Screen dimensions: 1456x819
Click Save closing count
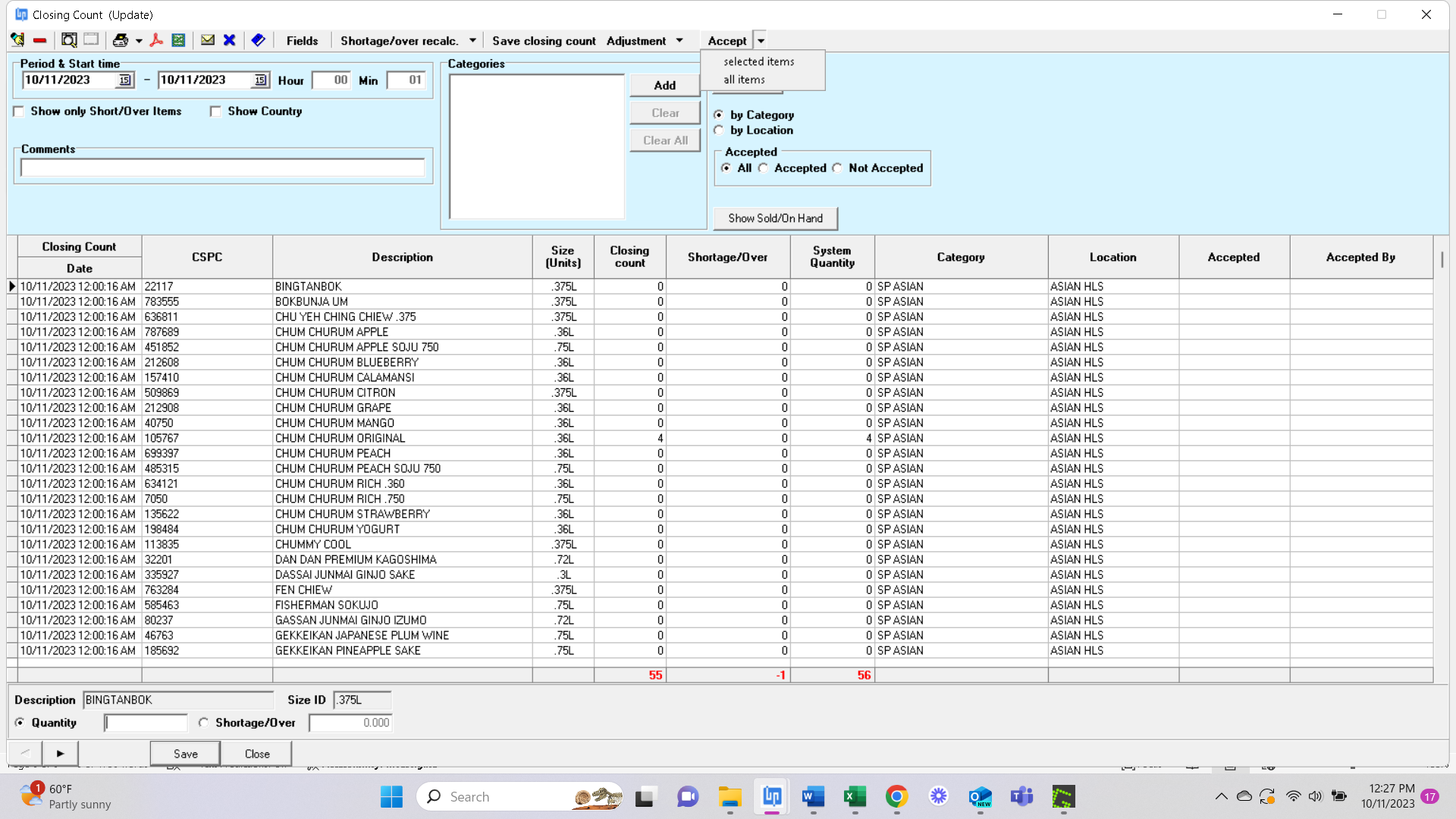click(544, 41)
